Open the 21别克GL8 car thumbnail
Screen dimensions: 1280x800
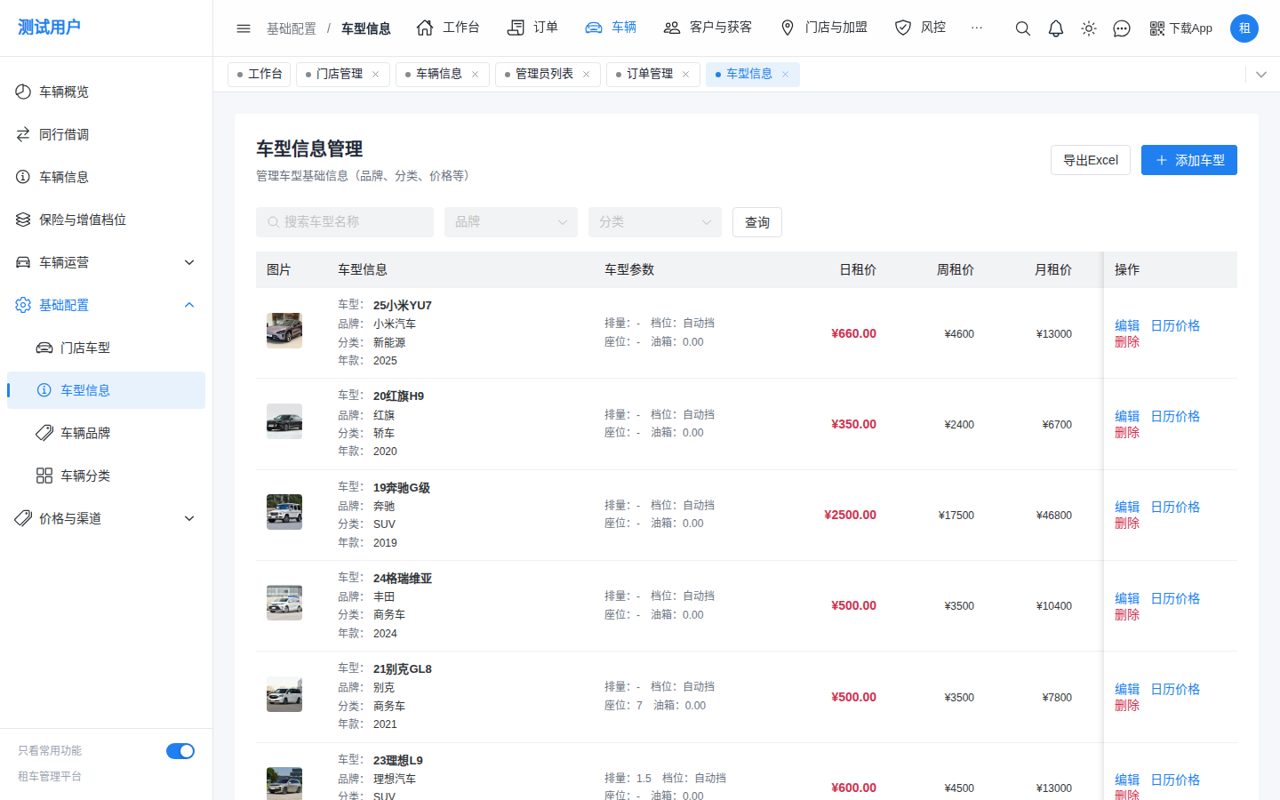click(x=284, y=694)
